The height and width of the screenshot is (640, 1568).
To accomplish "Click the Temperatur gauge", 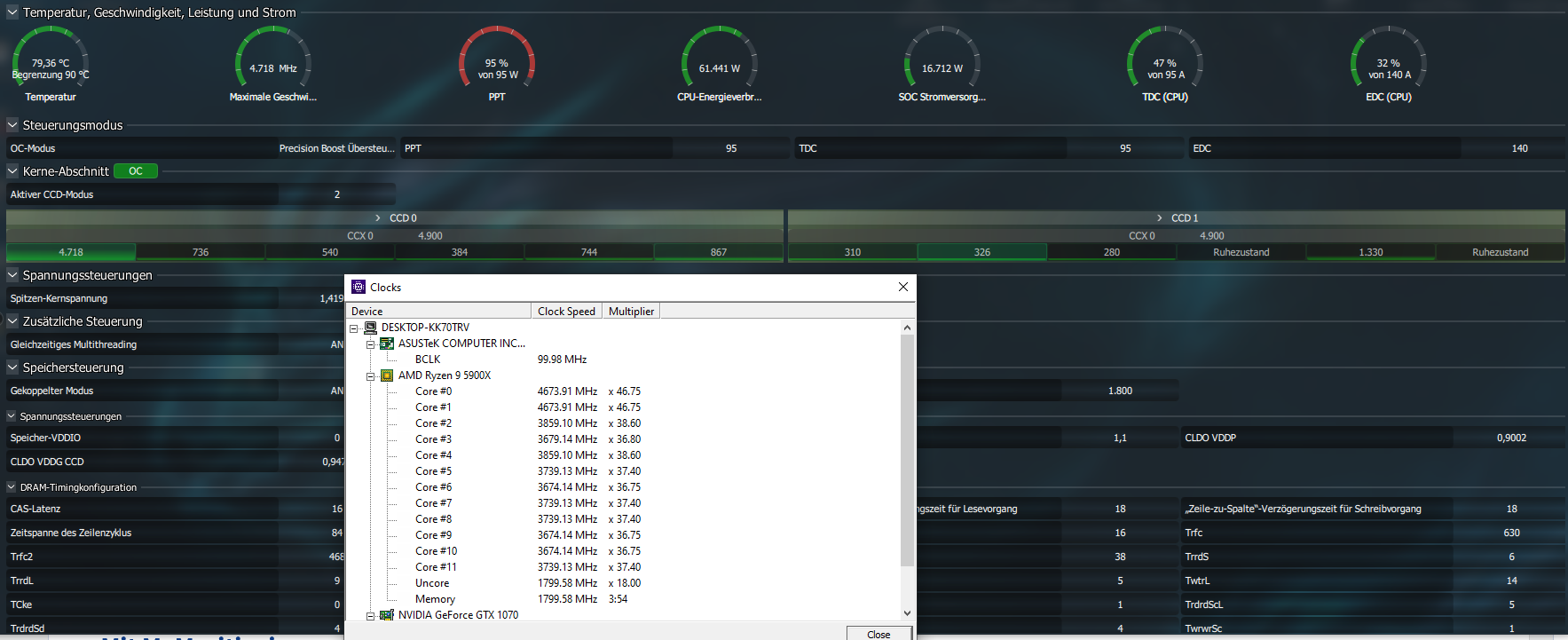I will (51, 65).
